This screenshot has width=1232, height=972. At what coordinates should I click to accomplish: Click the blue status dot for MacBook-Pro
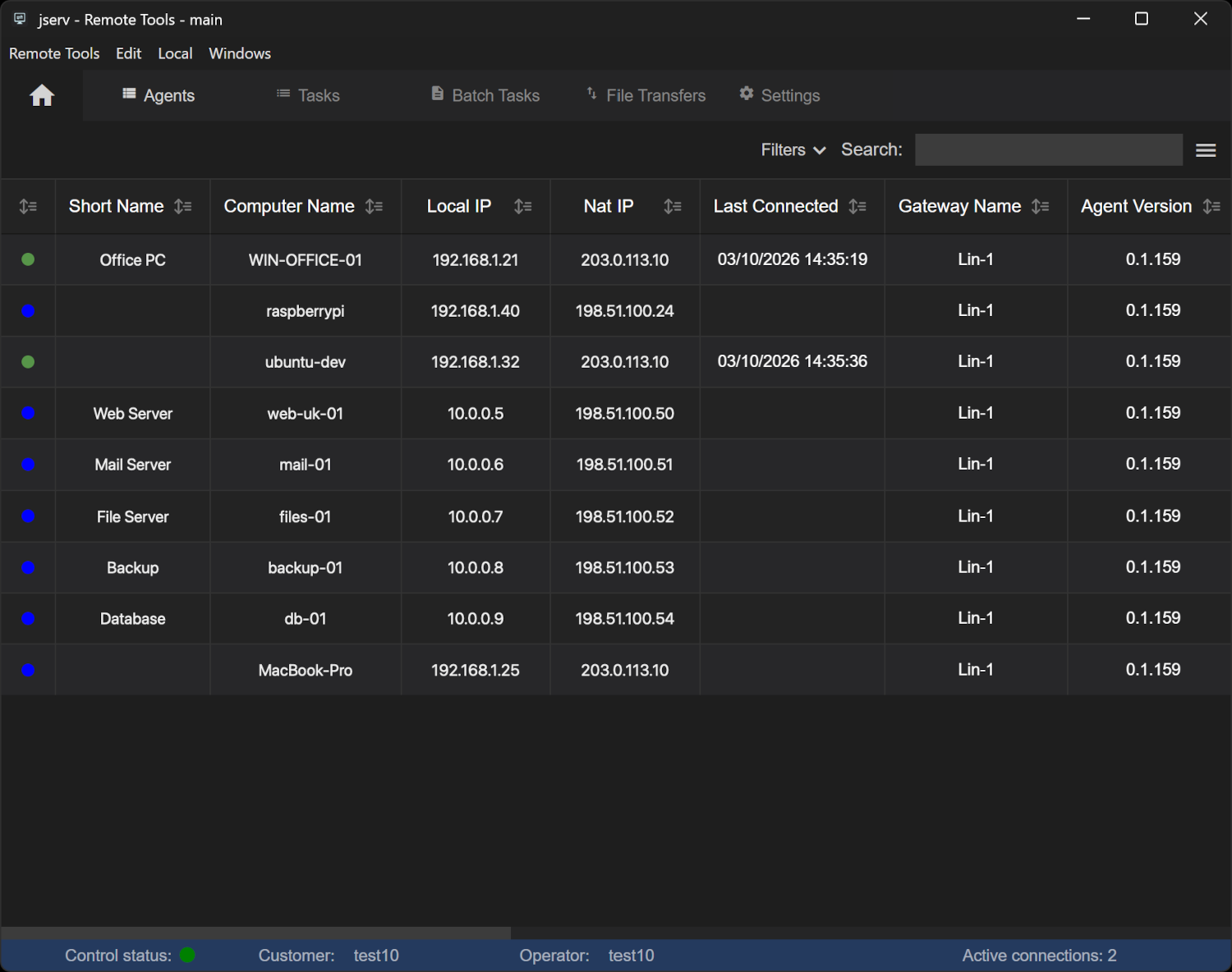click(x=28, y=670)
